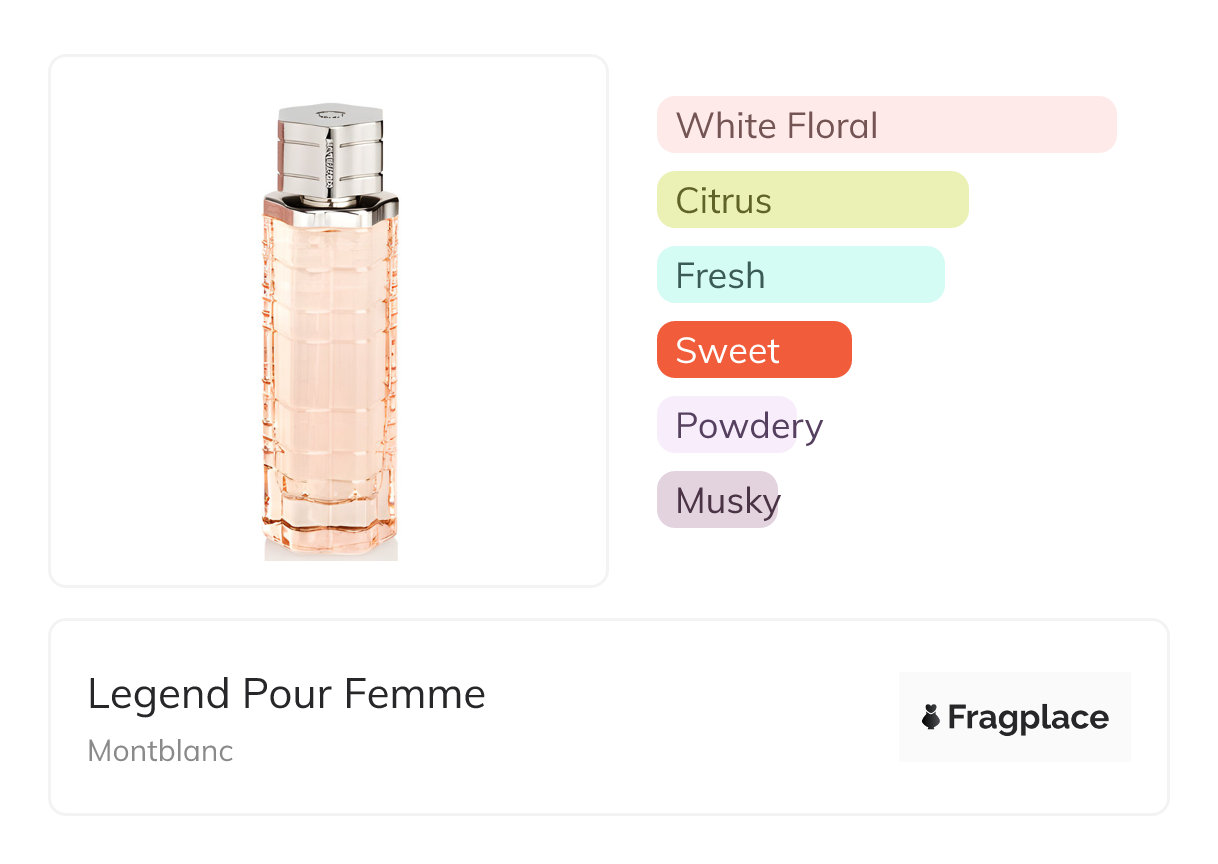The image size is (1218, 864).
Task: Open the Legend Pour Femme title
Action: (x=286, y=694)
